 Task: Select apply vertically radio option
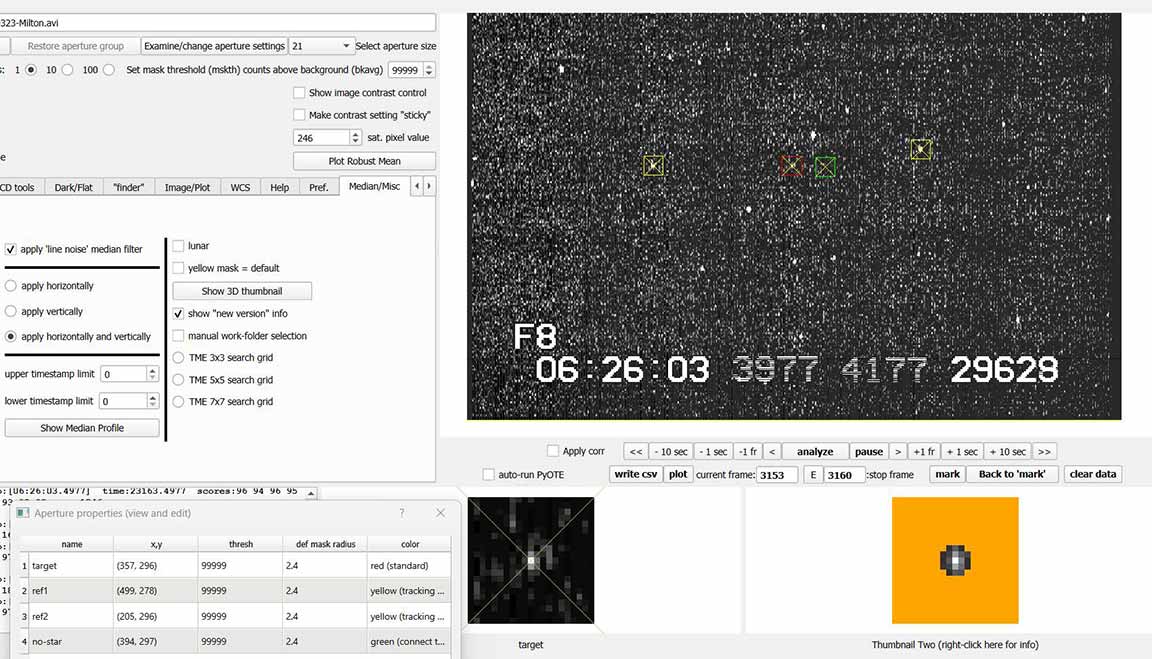(x=11, y=311)
